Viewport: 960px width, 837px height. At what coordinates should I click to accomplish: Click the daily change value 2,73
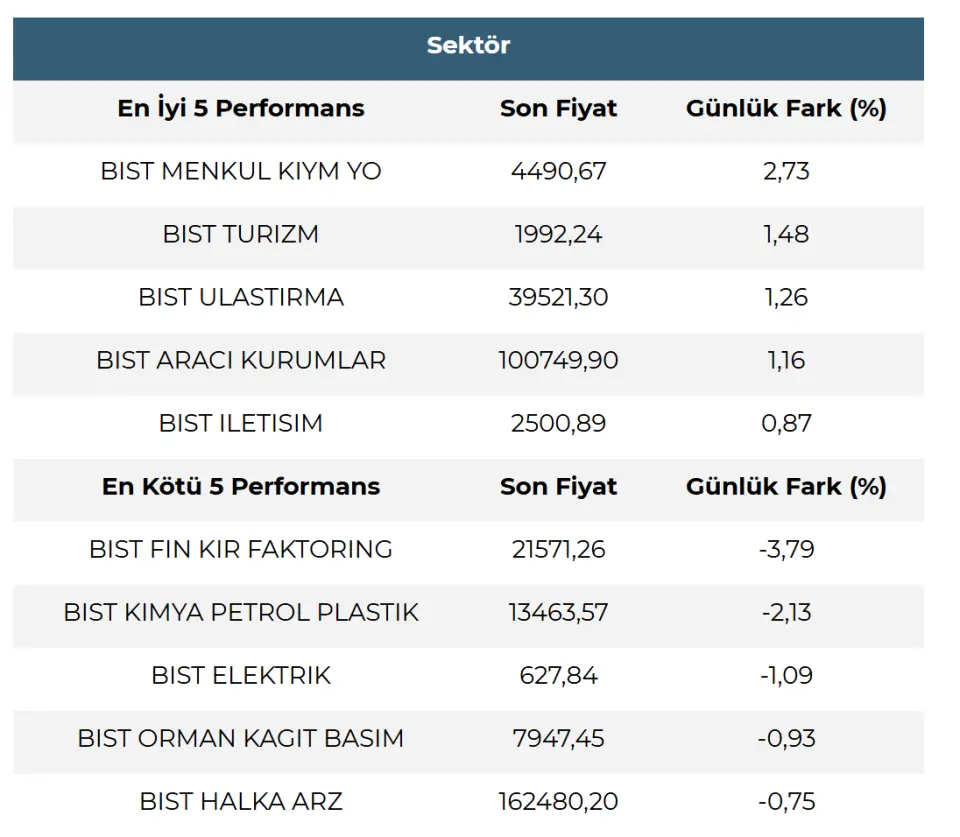[786, 171]
